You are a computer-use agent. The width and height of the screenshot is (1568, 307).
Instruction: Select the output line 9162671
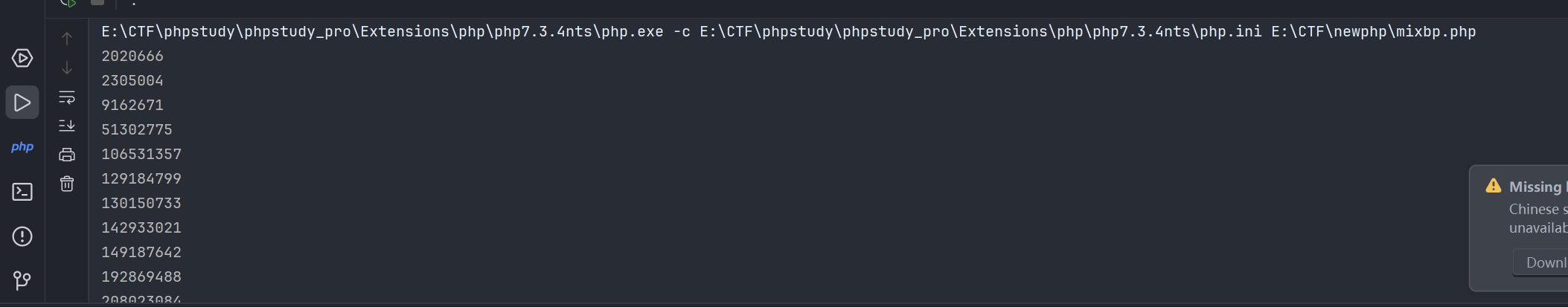coord(132,106)
